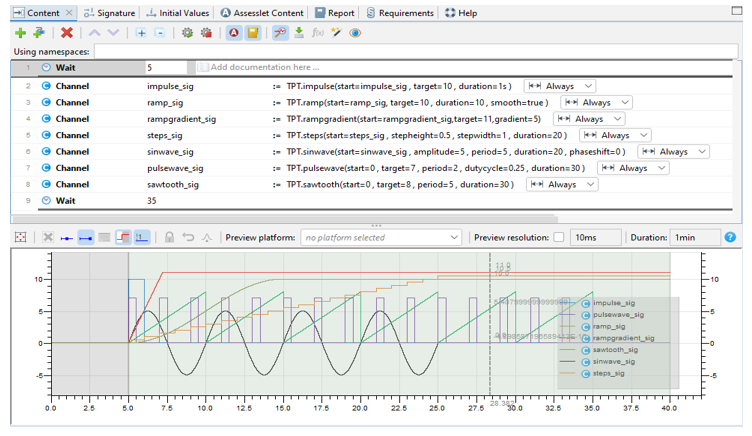Click the grey X icon in preview toolbar

click(48, 237)
